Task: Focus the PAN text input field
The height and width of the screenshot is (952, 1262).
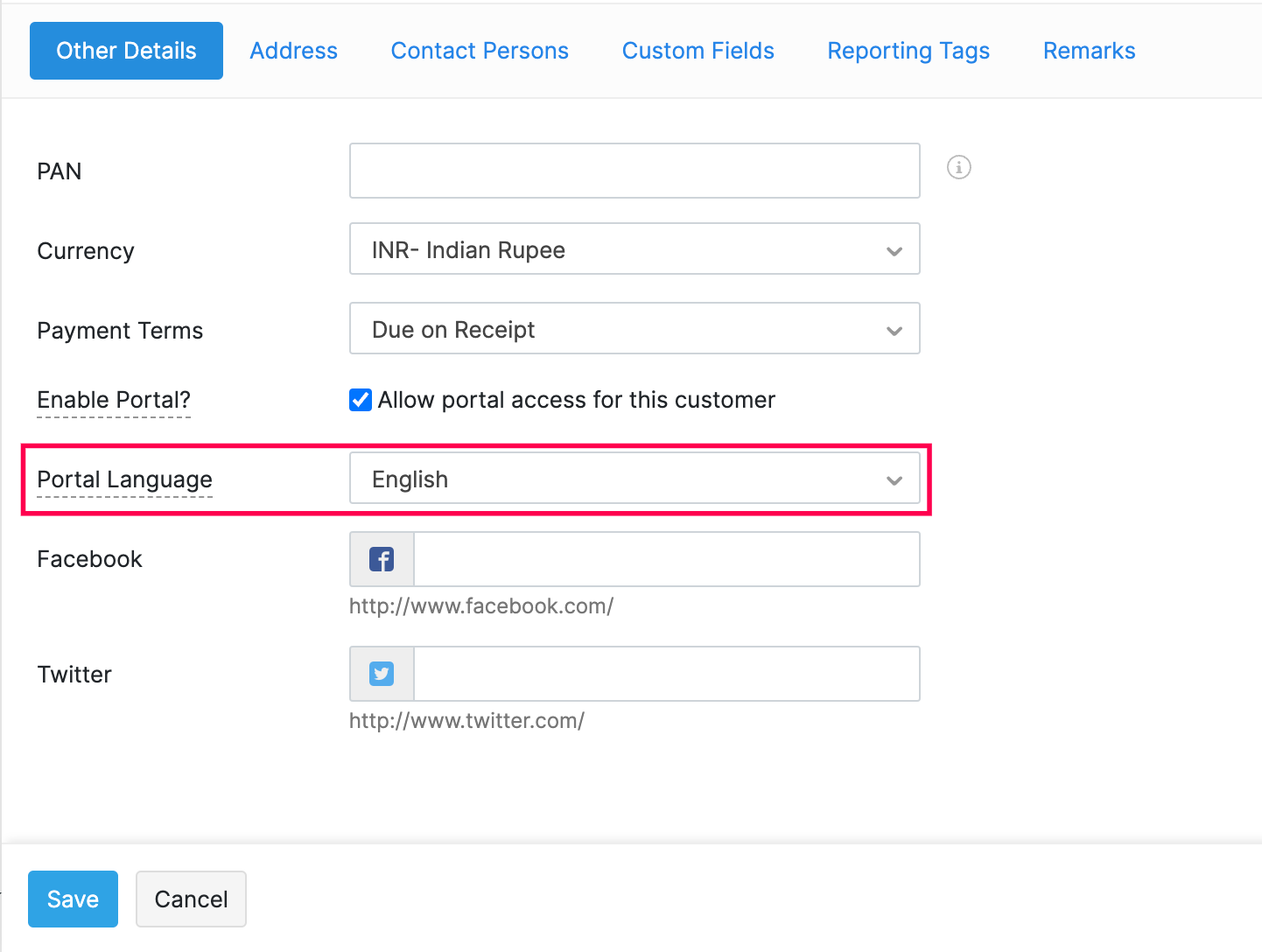Action: (x=634, y=171)
